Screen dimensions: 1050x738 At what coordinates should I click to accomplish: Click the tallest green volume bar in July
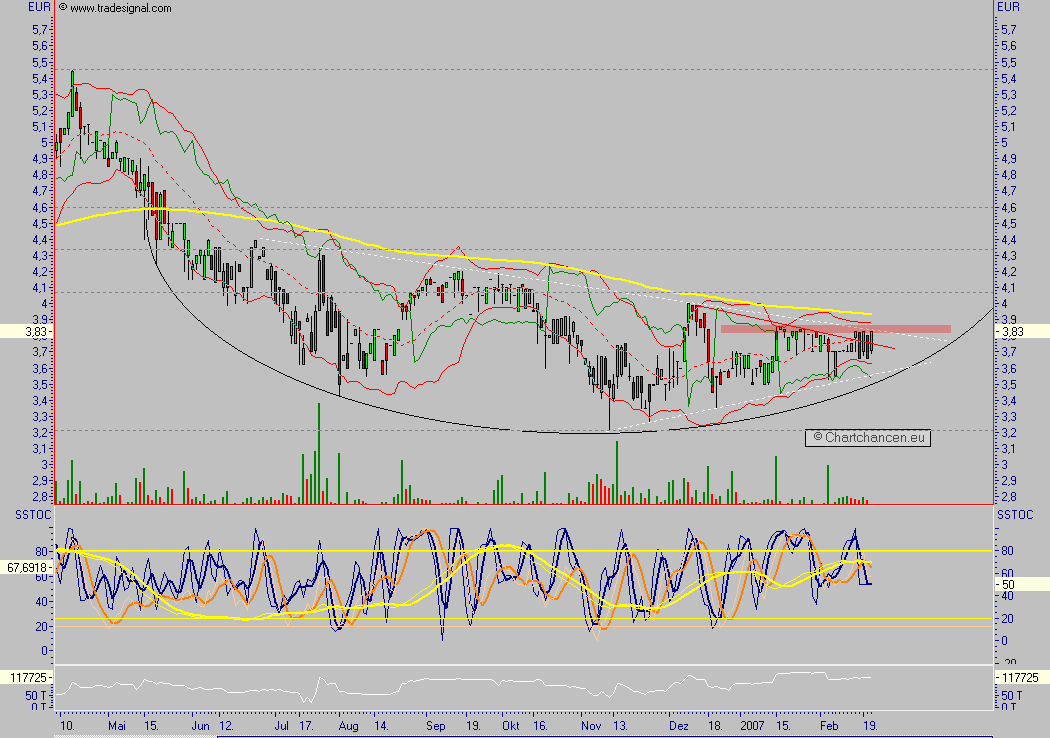click(318, 452)
